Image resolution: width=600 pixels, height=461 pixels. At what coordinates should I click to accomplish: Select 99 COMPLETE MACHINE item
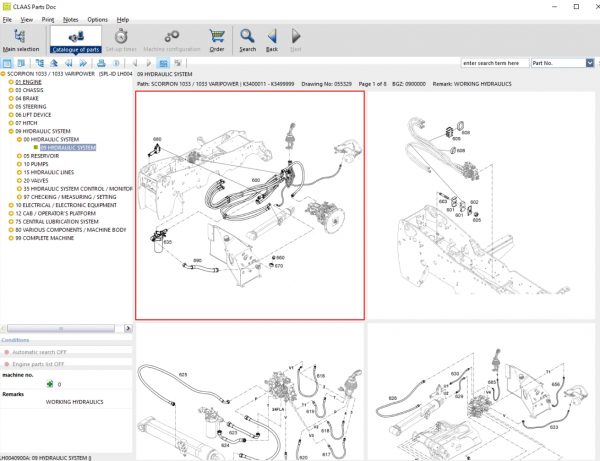tap(44, 238)
